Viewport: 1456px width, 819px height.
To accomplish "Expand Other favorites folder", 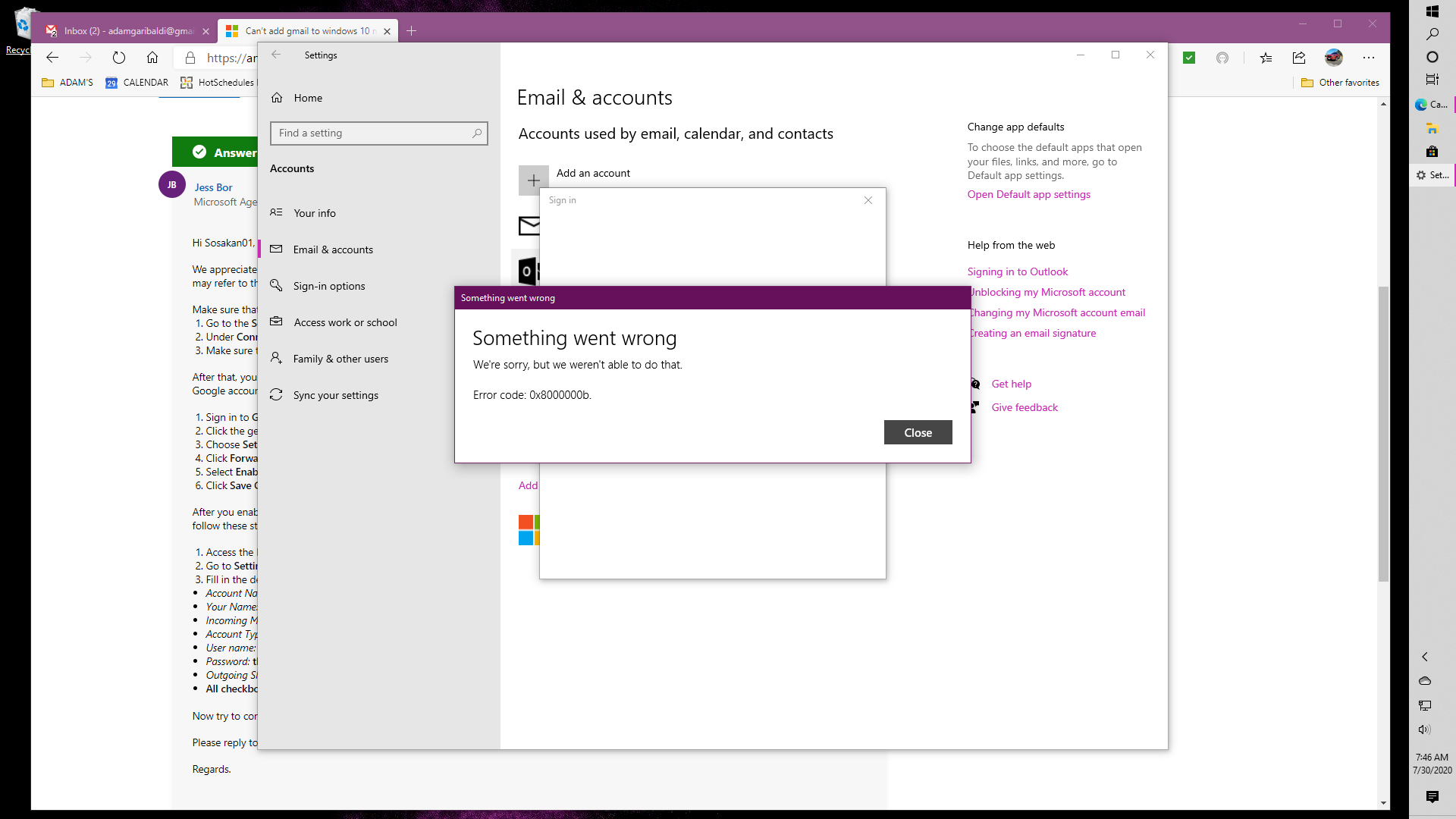I will pyautogui.click(x=1340, y=83).
